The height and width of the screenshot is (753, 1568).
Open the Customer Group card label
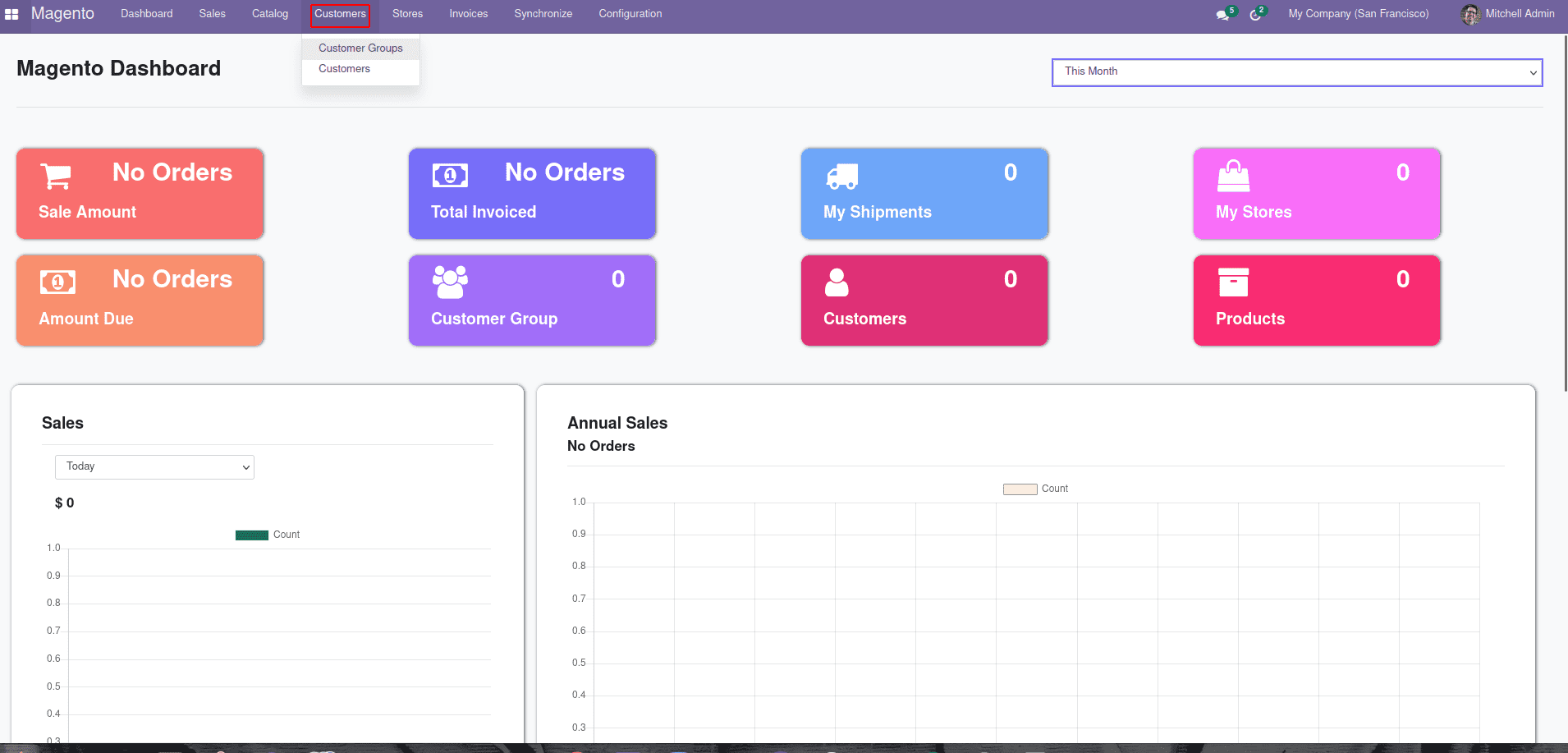pos(494,319)
